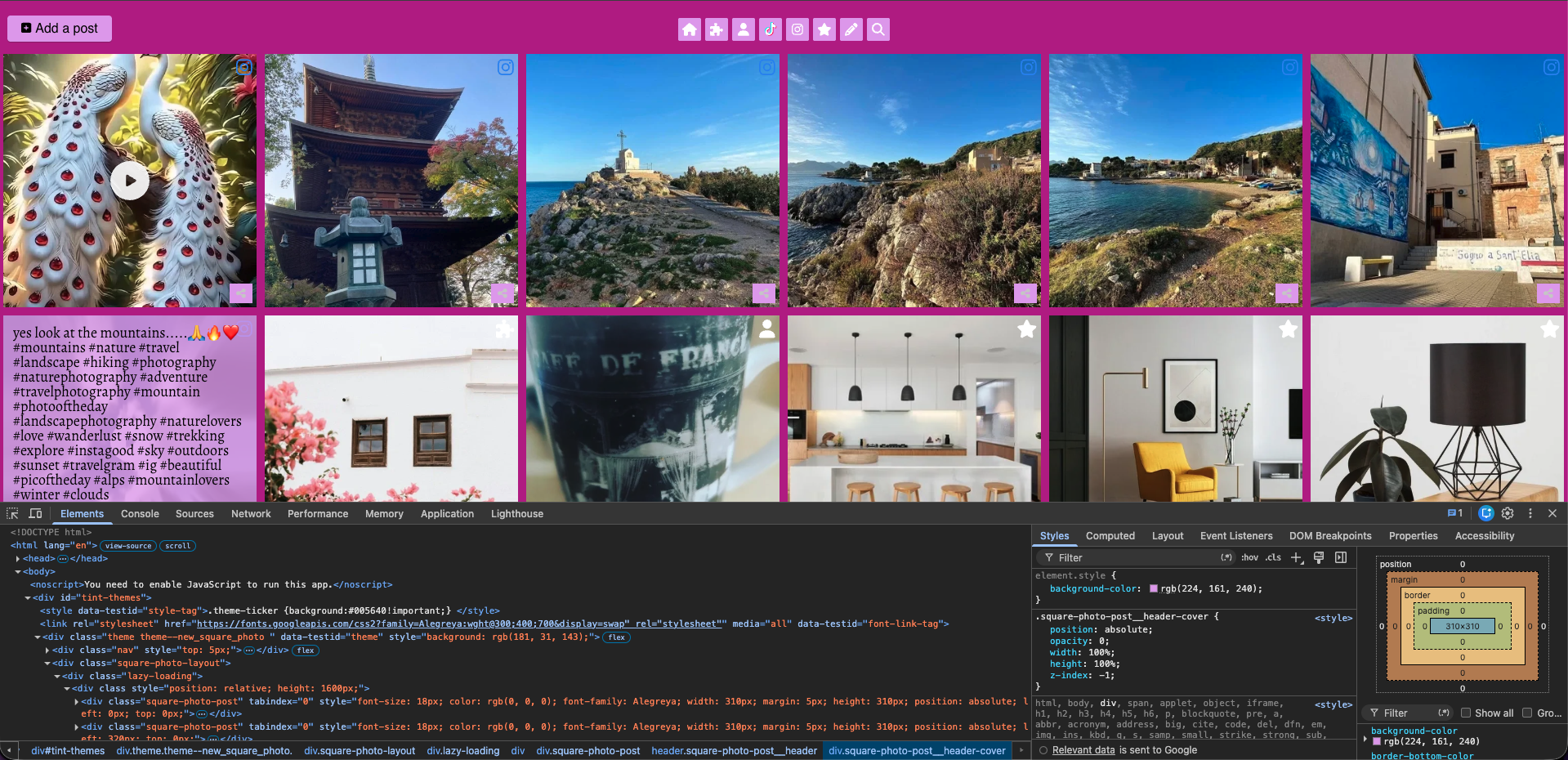Viewport: 1568px width, 760px height.
Task: Open the background-color swatch in element.style
Action: [x=1154, y=588]
